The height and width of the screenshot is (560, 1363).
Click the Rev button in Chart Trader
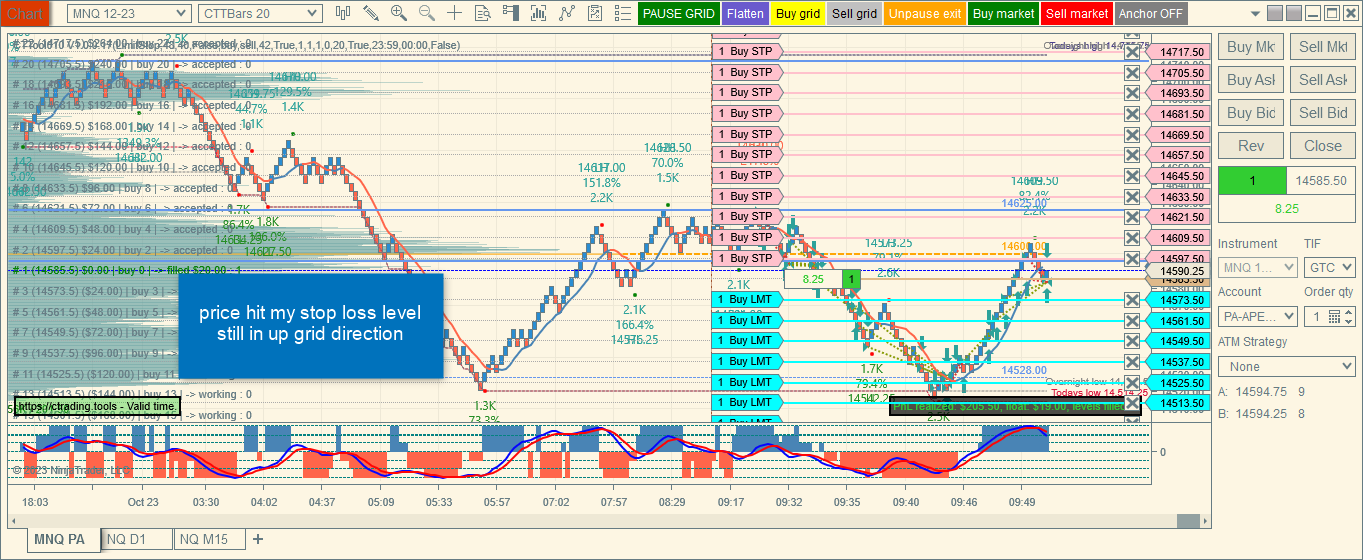[x=1251, y=146]
